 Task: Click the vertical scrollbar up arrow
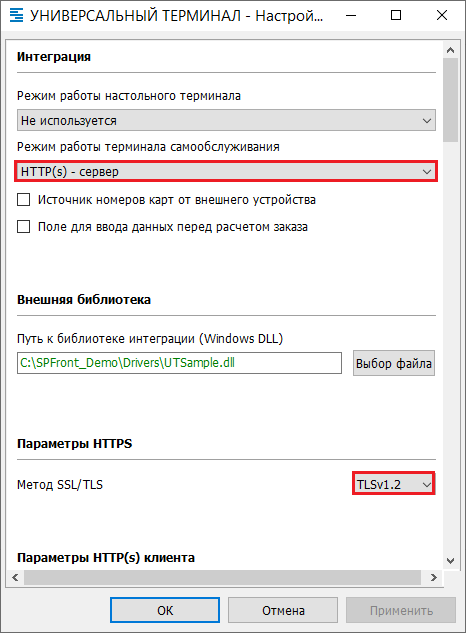pyautogui.click(x=451, y=50)
